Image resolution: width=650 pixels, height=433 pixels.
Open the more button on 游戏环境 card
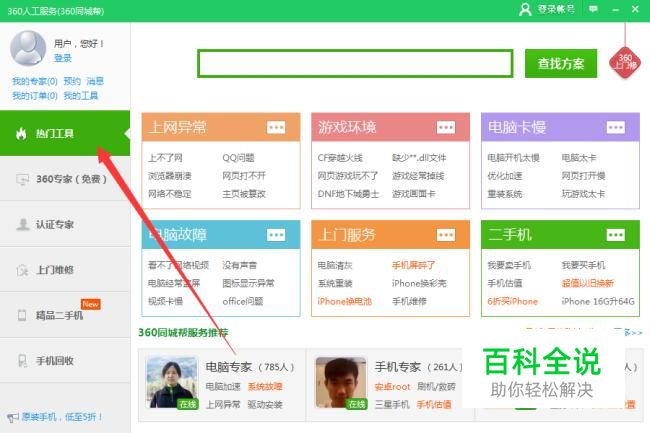click(446, 127)
